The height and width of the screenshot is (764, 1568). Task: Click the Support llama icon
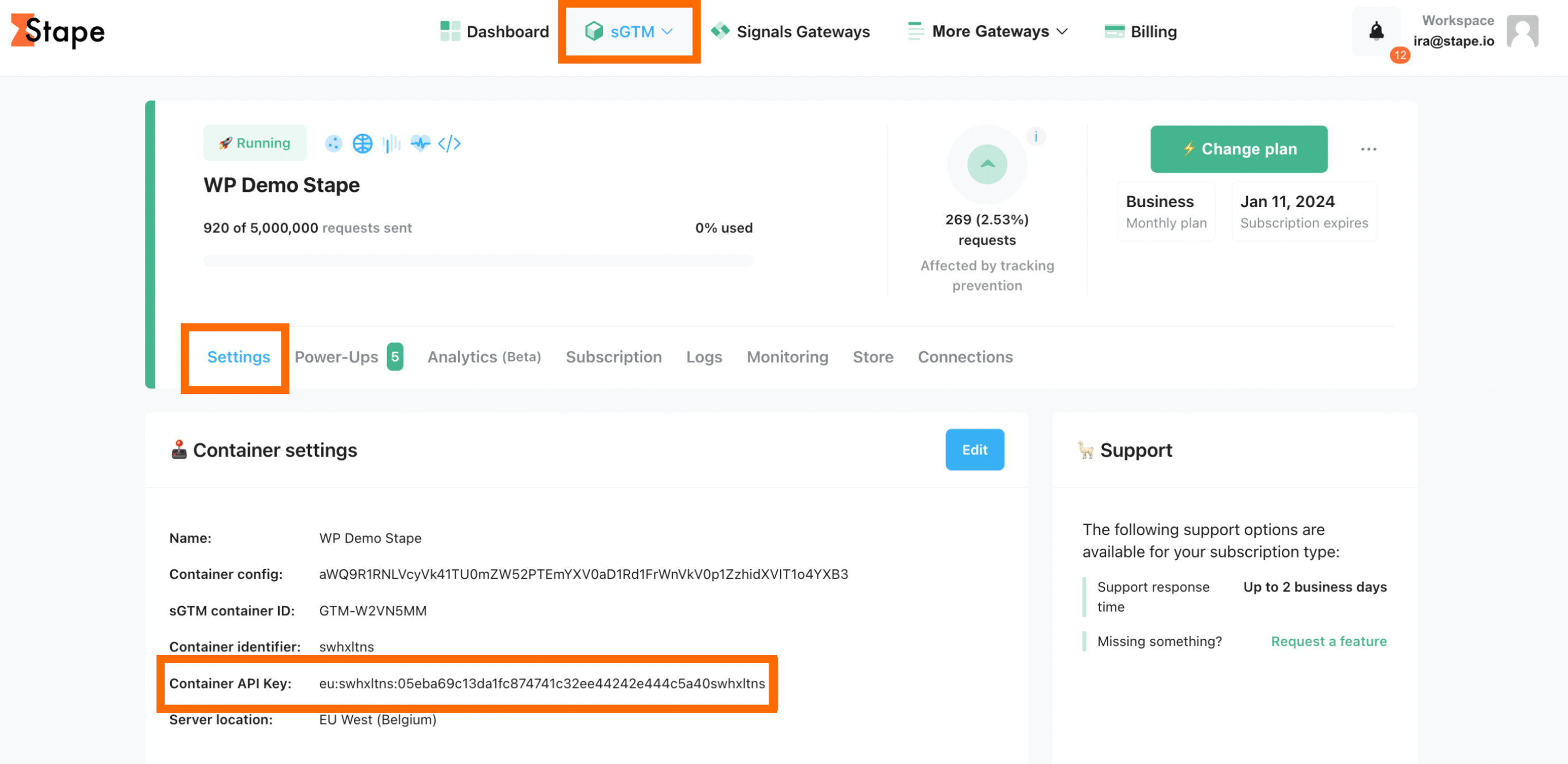pyautogui.click(x=1086, y=450)
